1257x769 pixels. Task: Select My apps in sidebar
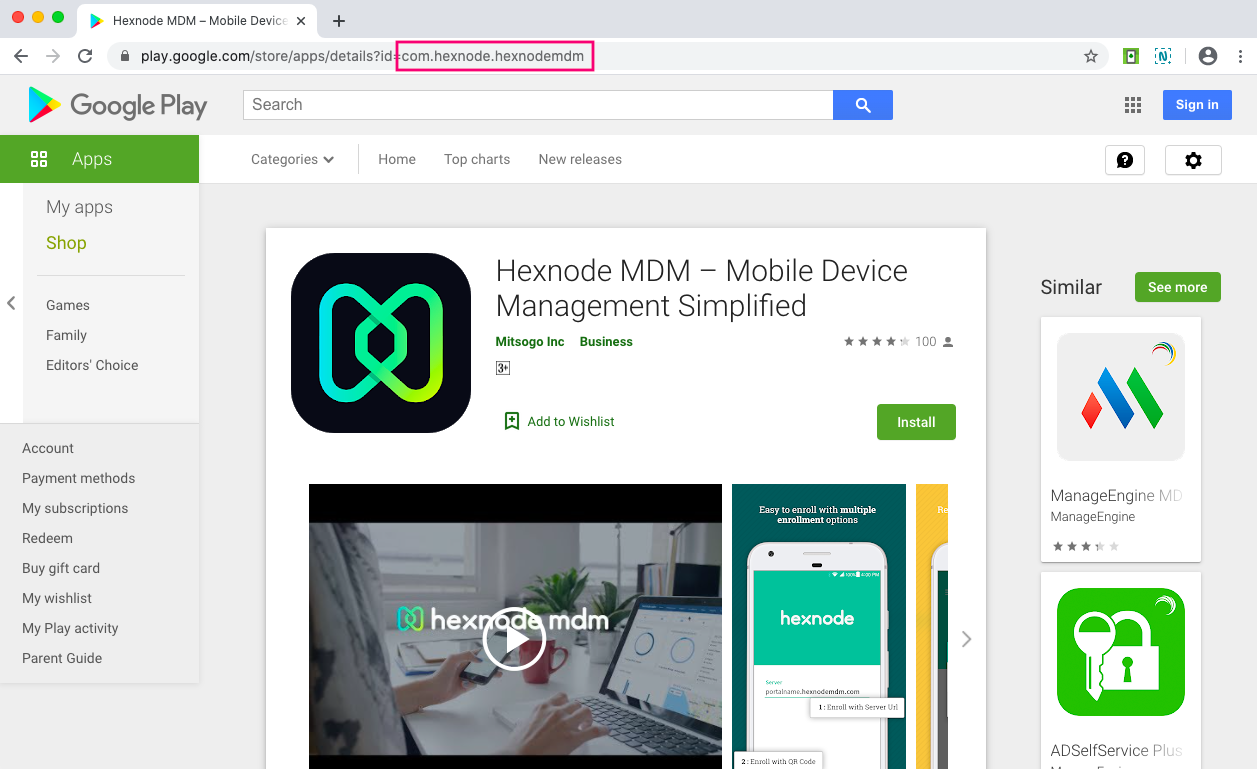point(79,207)
